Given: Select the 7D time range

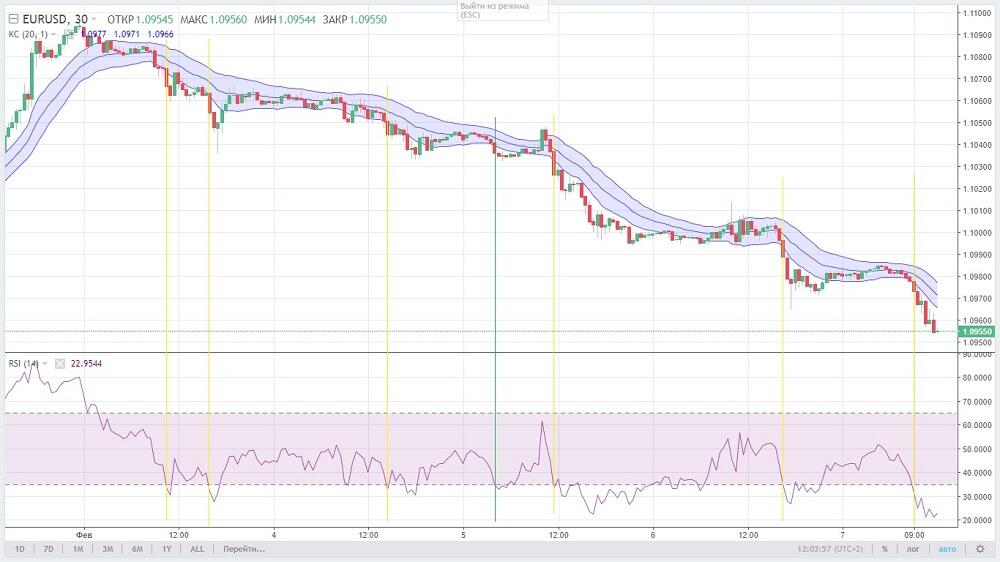Looking at the screenshot, I should tap(49, 549).
